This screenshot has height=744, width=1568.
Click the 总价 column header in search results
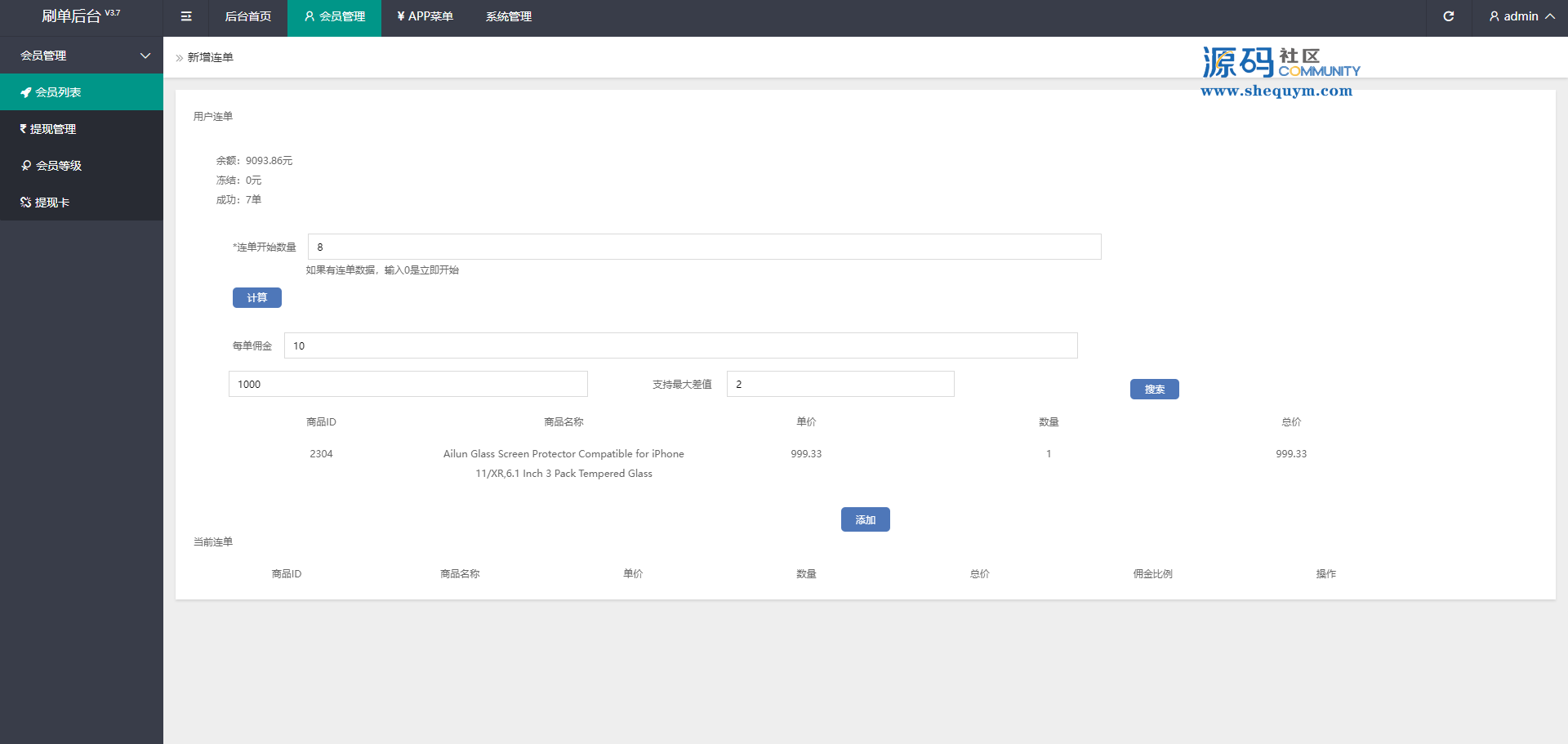pyautogui.click(x=1291, y=422)
